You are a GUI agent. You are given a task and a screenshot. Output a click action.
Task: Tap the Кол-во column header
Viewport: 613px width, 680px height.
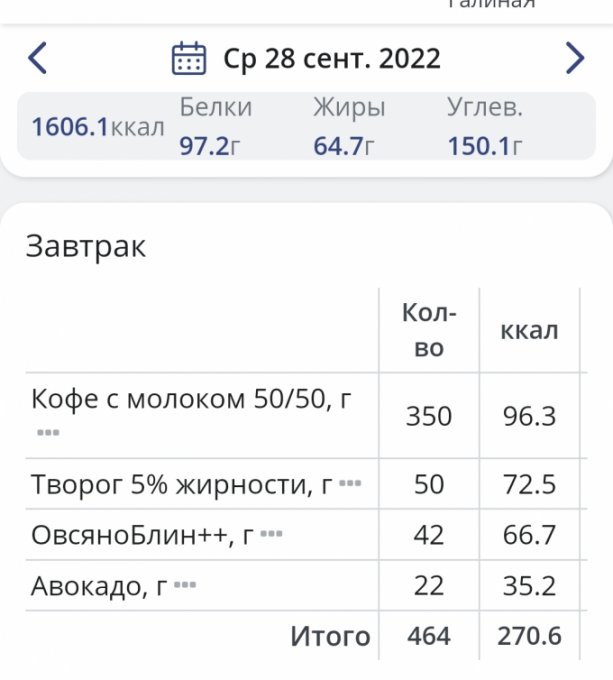[428, 330]
